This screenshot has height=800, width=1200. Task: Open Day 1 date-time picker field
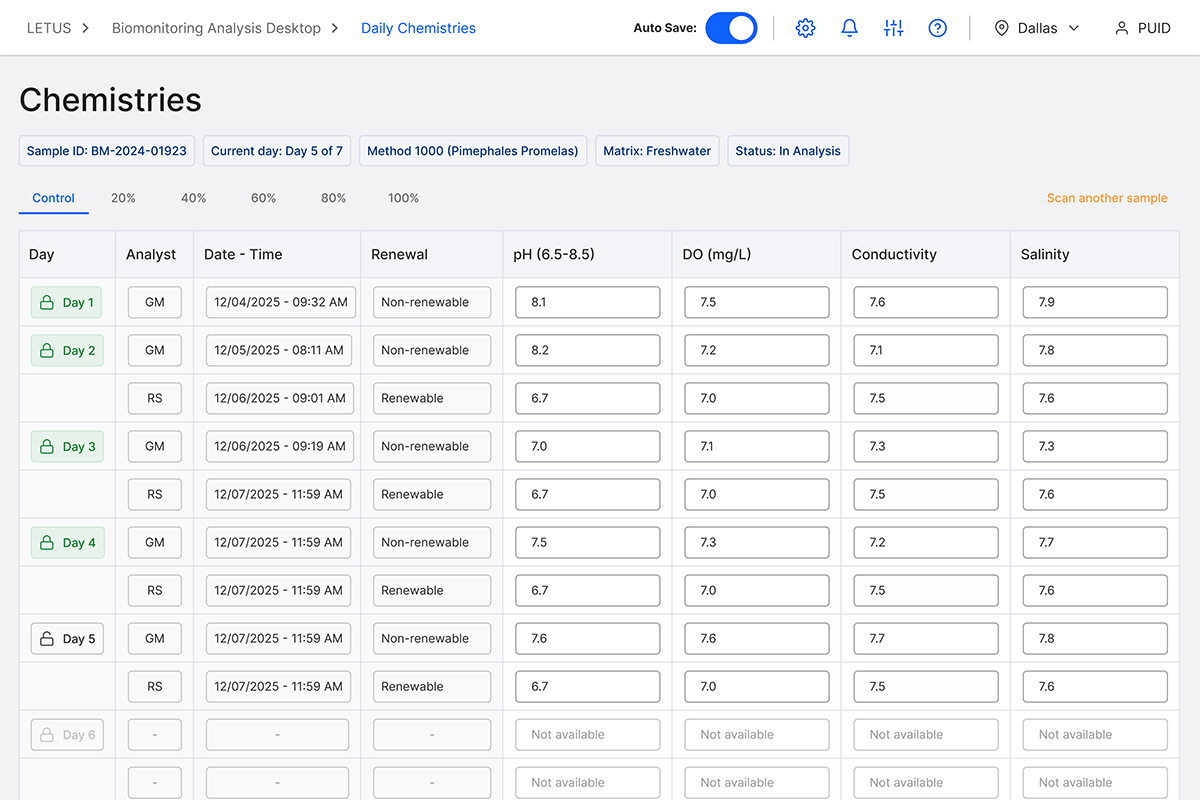click(279, 302)
